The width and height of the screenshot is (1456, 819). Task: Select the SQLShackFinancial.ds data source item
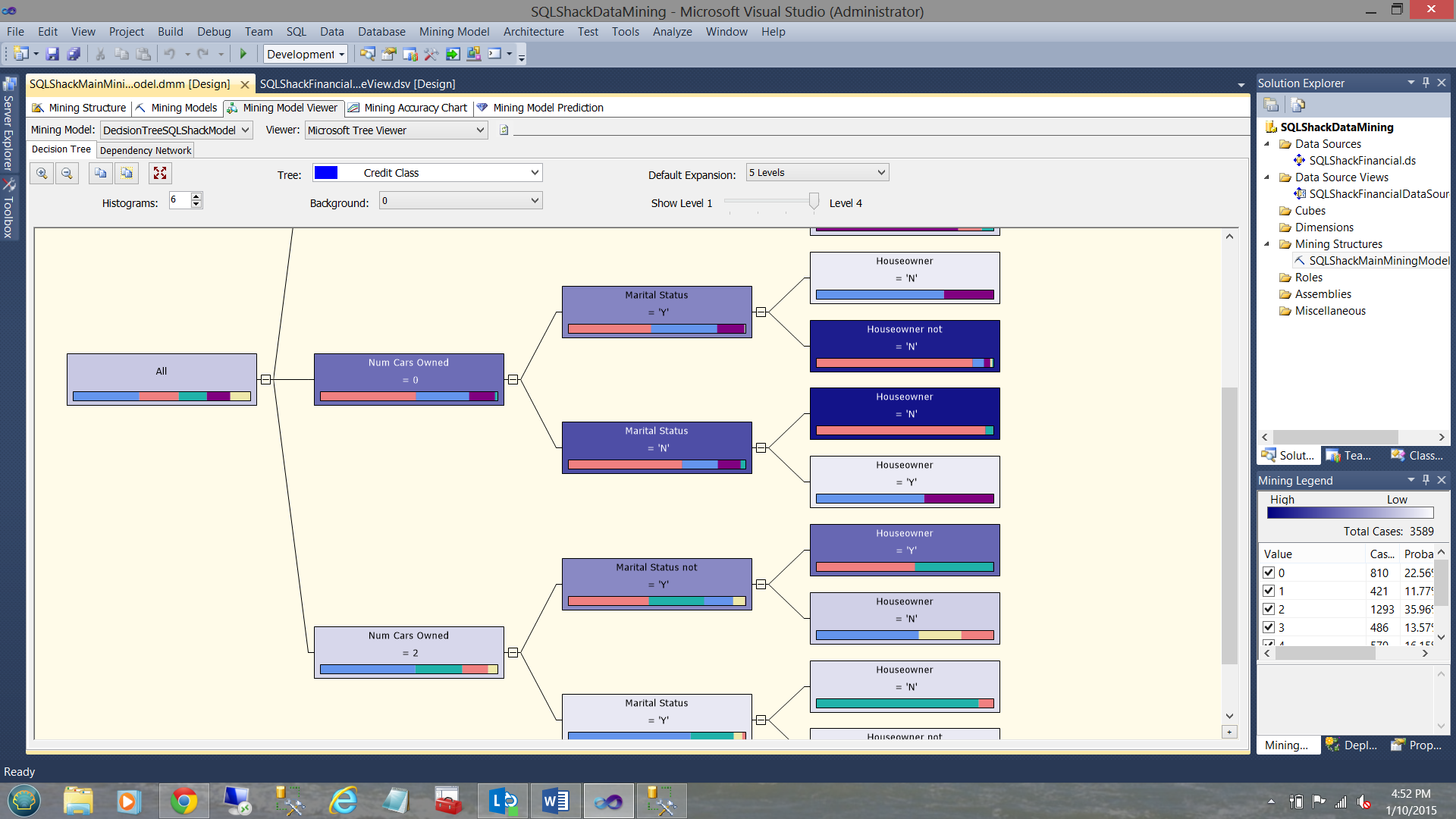1362,161
